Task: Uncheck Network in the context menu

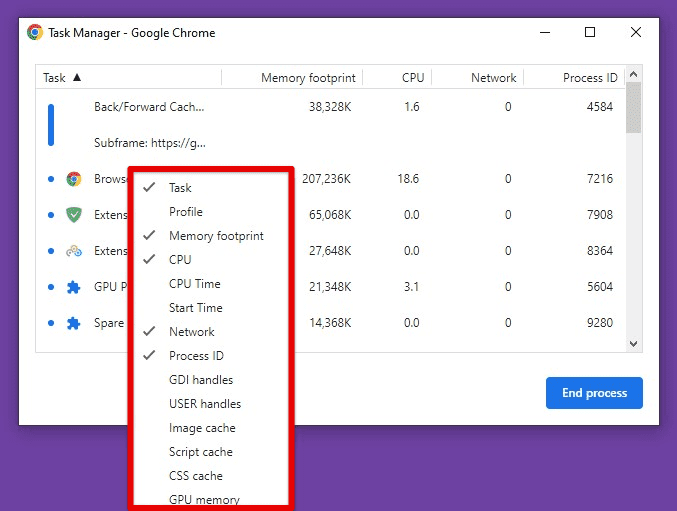Action: [211, 332]
